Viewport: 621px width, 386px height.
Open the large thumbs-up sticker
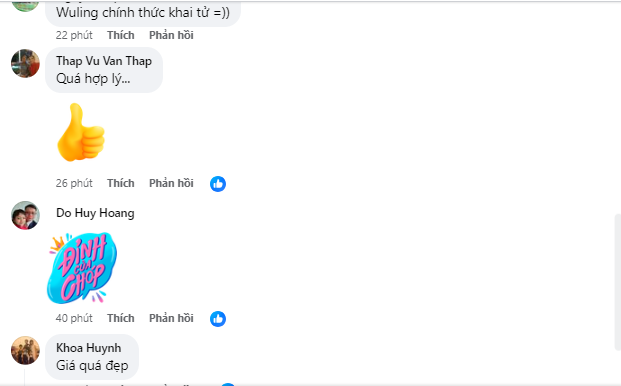tap(81, 132)
